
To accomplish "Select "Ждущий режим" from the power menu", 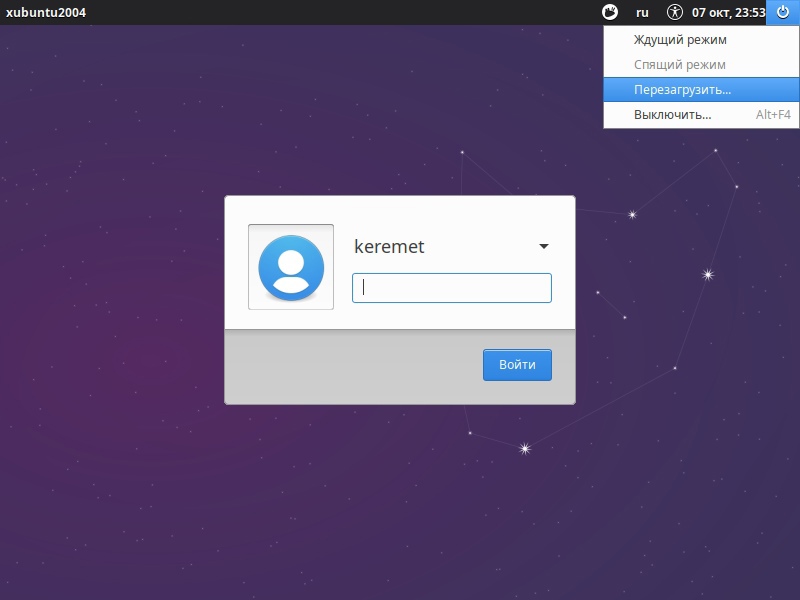I will pyautogui.click(x=680, y=40).
